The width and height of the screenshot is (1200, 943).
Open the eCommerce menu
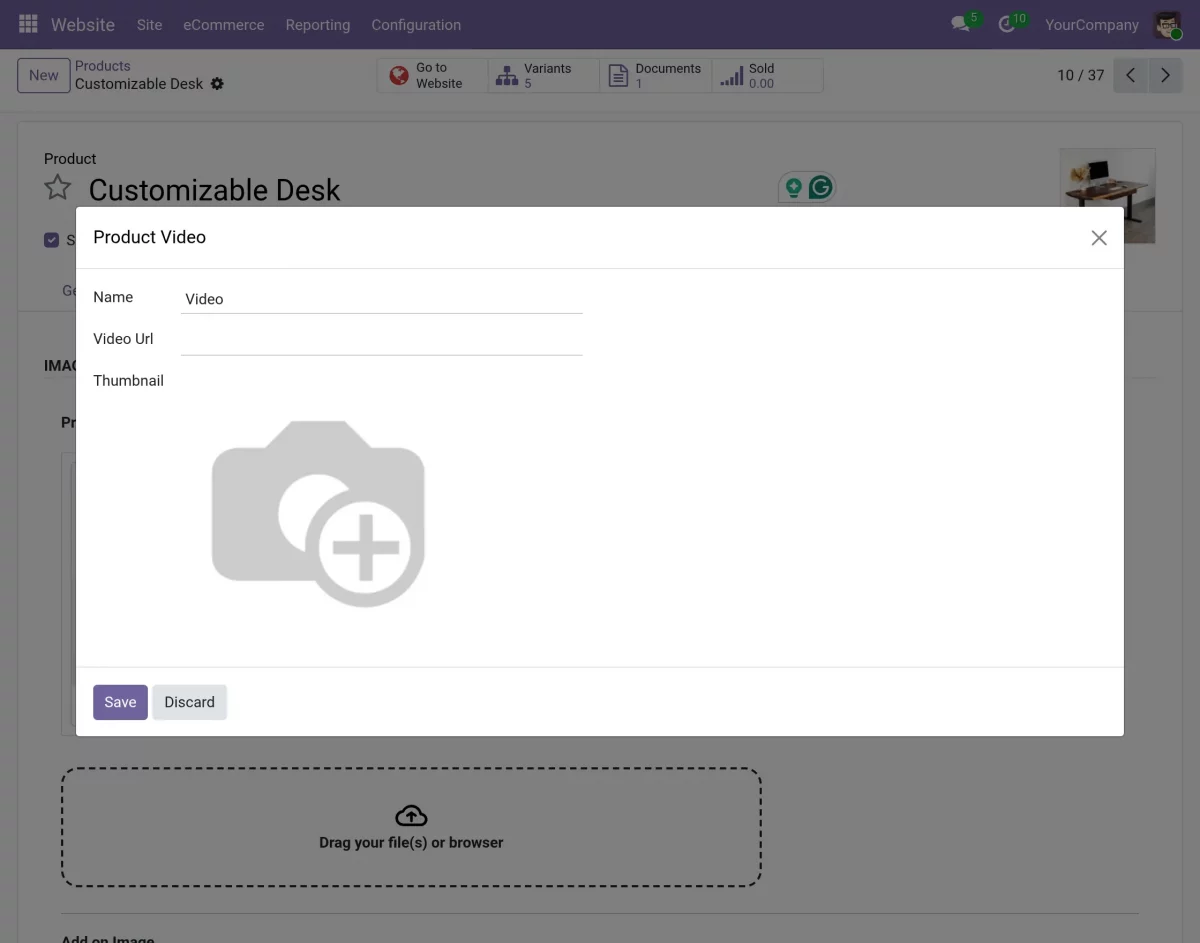pyautogui.click(x=224, y=24)
